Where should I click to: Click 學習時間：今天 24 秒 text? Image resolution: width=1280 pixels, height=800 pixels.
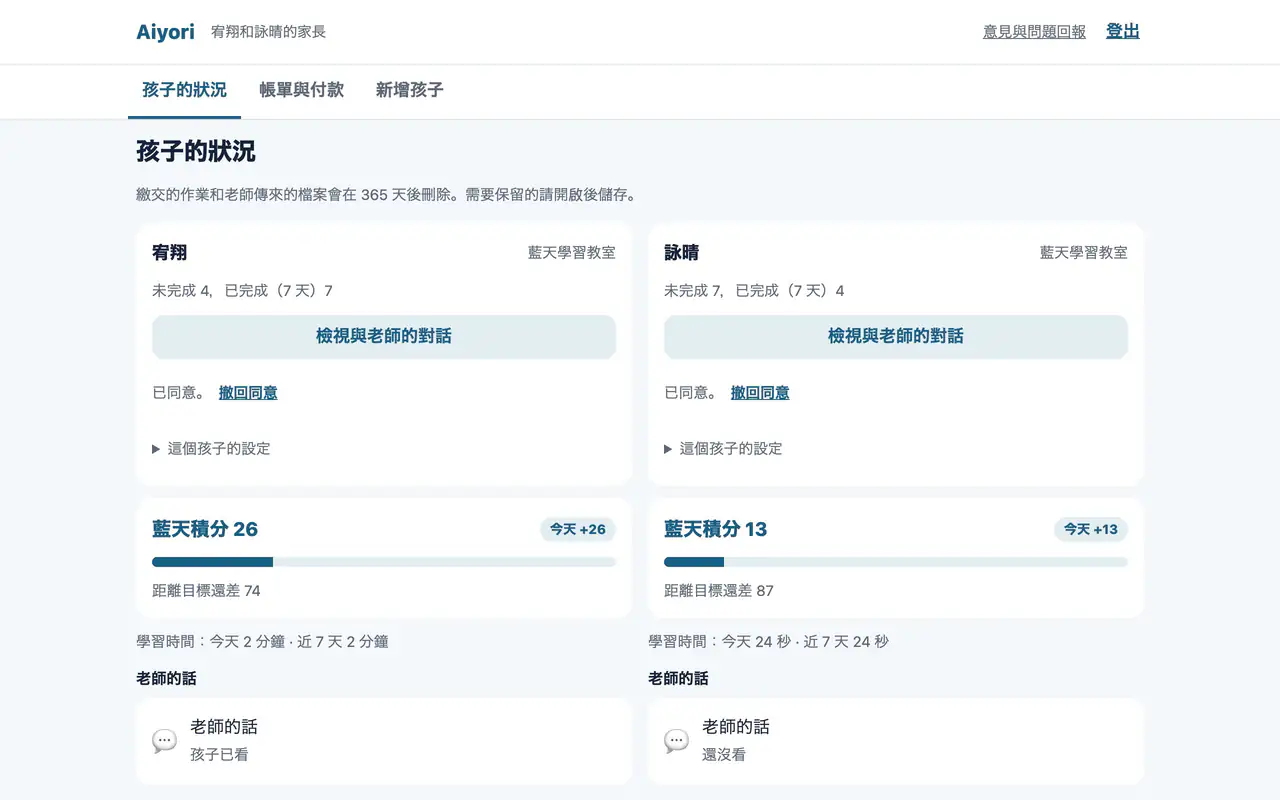[768, 641]
